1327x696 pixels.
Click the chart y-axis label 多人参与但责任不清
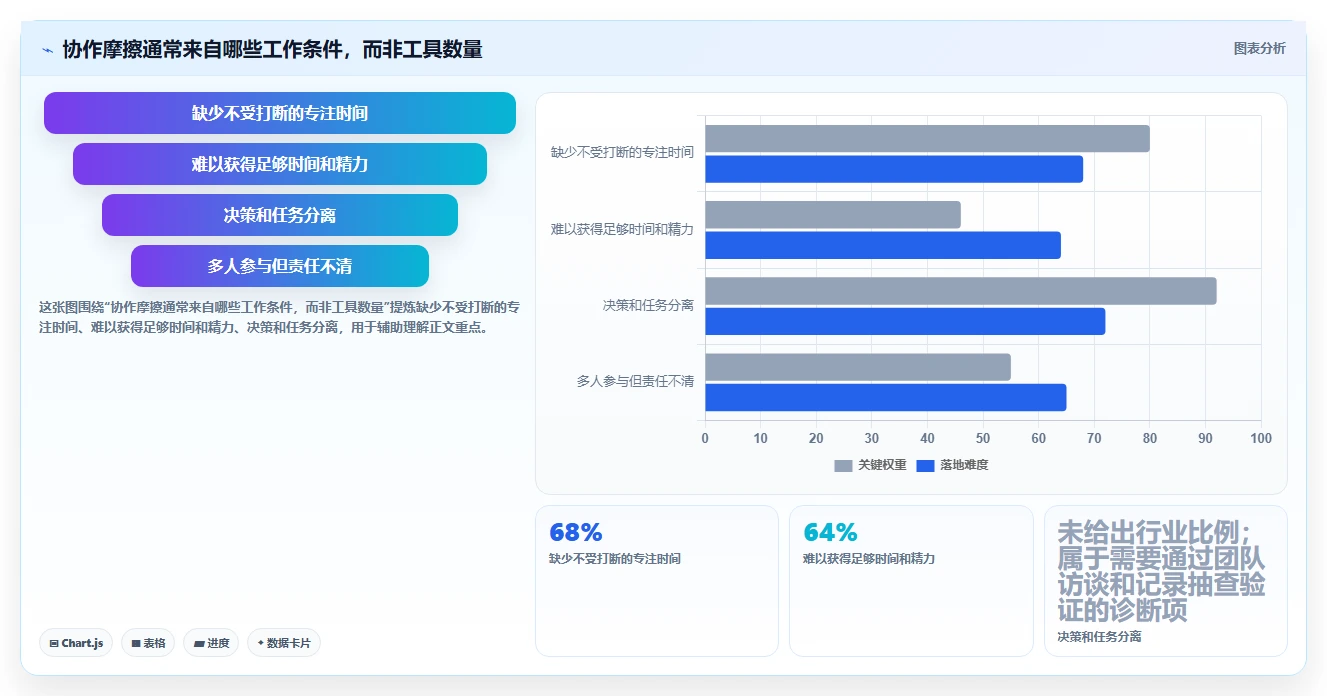pos(635,381)
